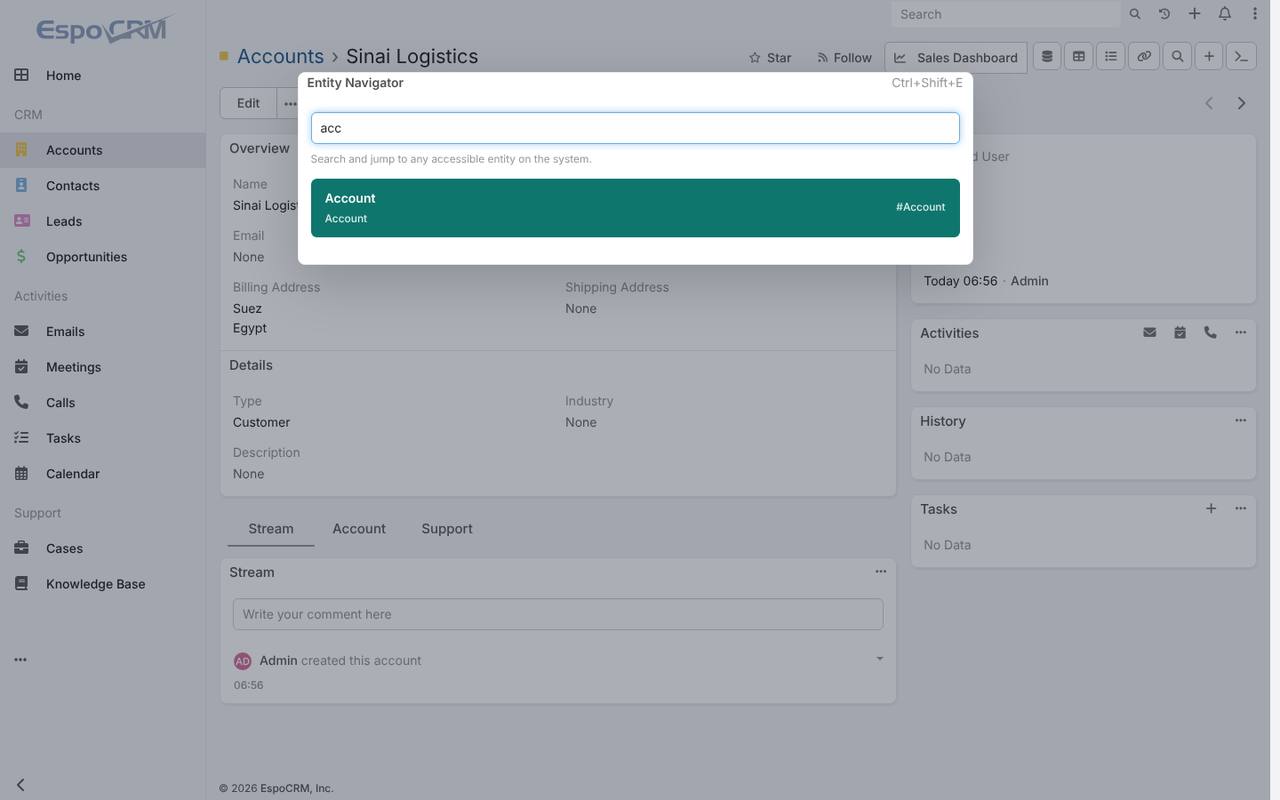Open Knowledge Base in sidebar
This screenshot has width=1280, height=800.
point(103,584)
